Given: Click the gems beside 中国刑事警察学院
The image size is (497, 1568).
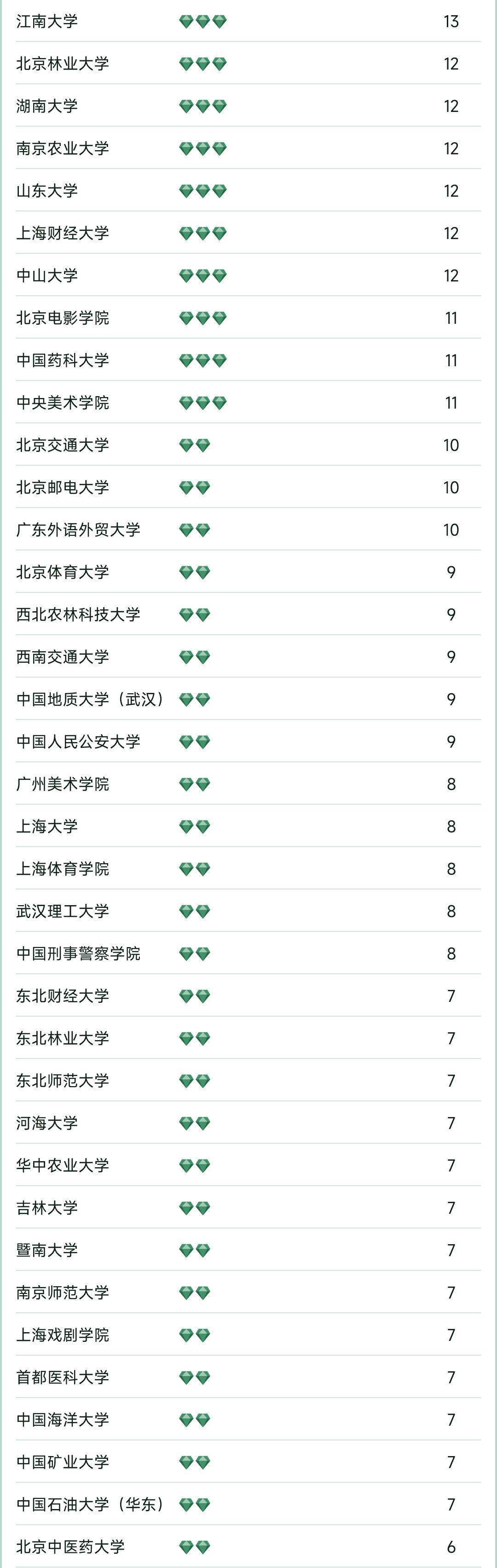Looking at the screenshot, I should tap(195, 954).
